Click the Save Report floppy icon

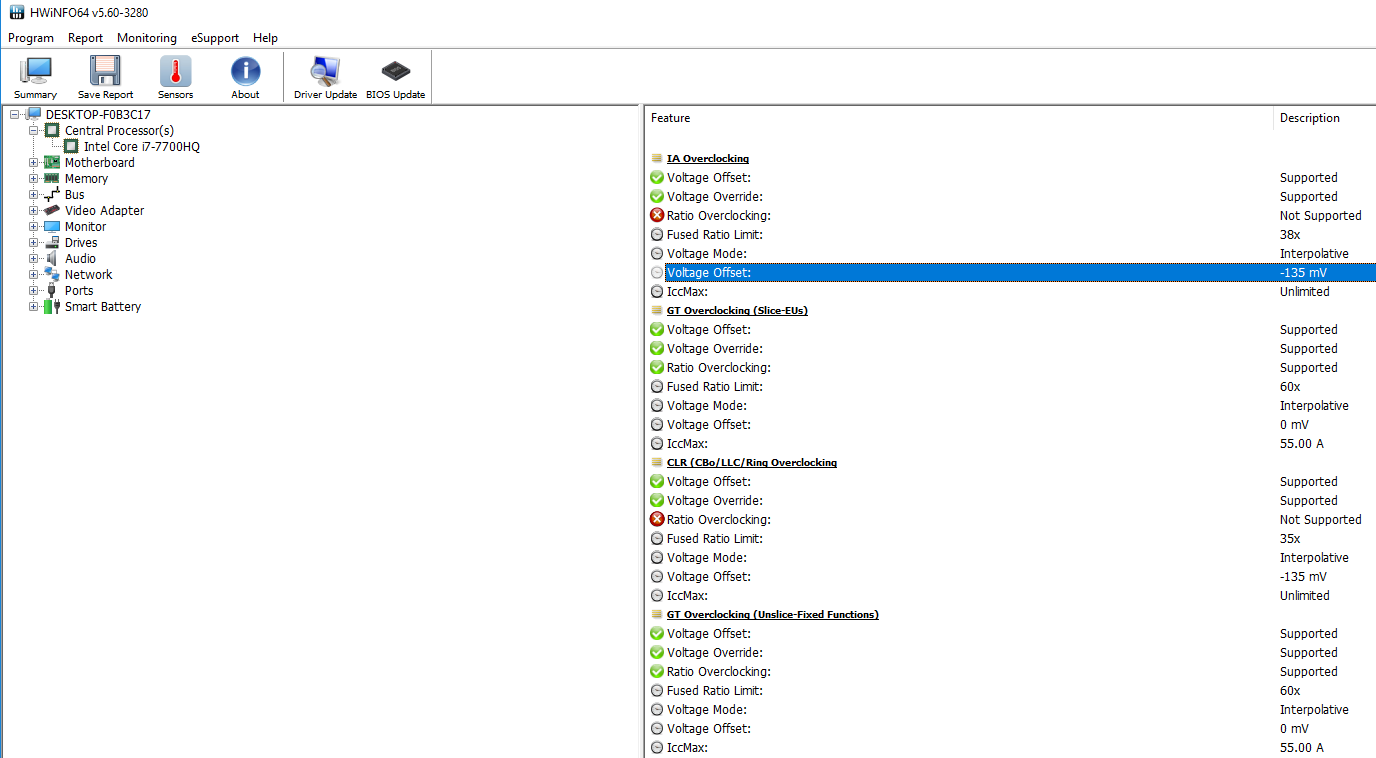[x=105, y=72]
